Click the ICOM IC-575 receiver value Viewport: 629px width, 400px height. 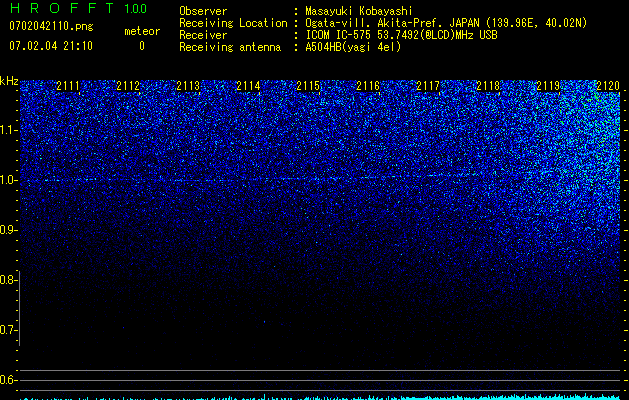pos(401,35)
